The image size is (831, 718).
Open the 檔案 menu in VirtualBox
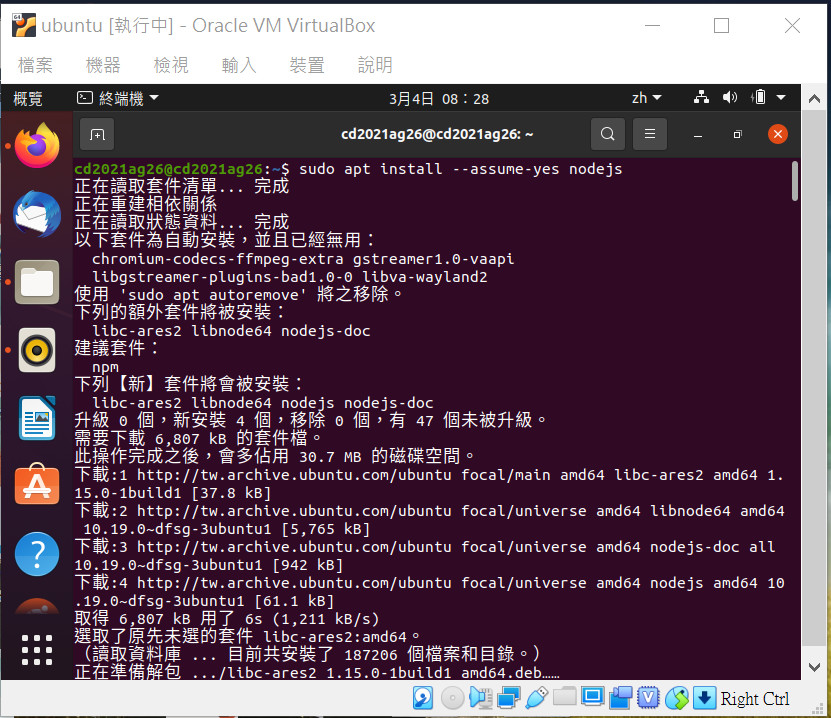click(35, 65)
